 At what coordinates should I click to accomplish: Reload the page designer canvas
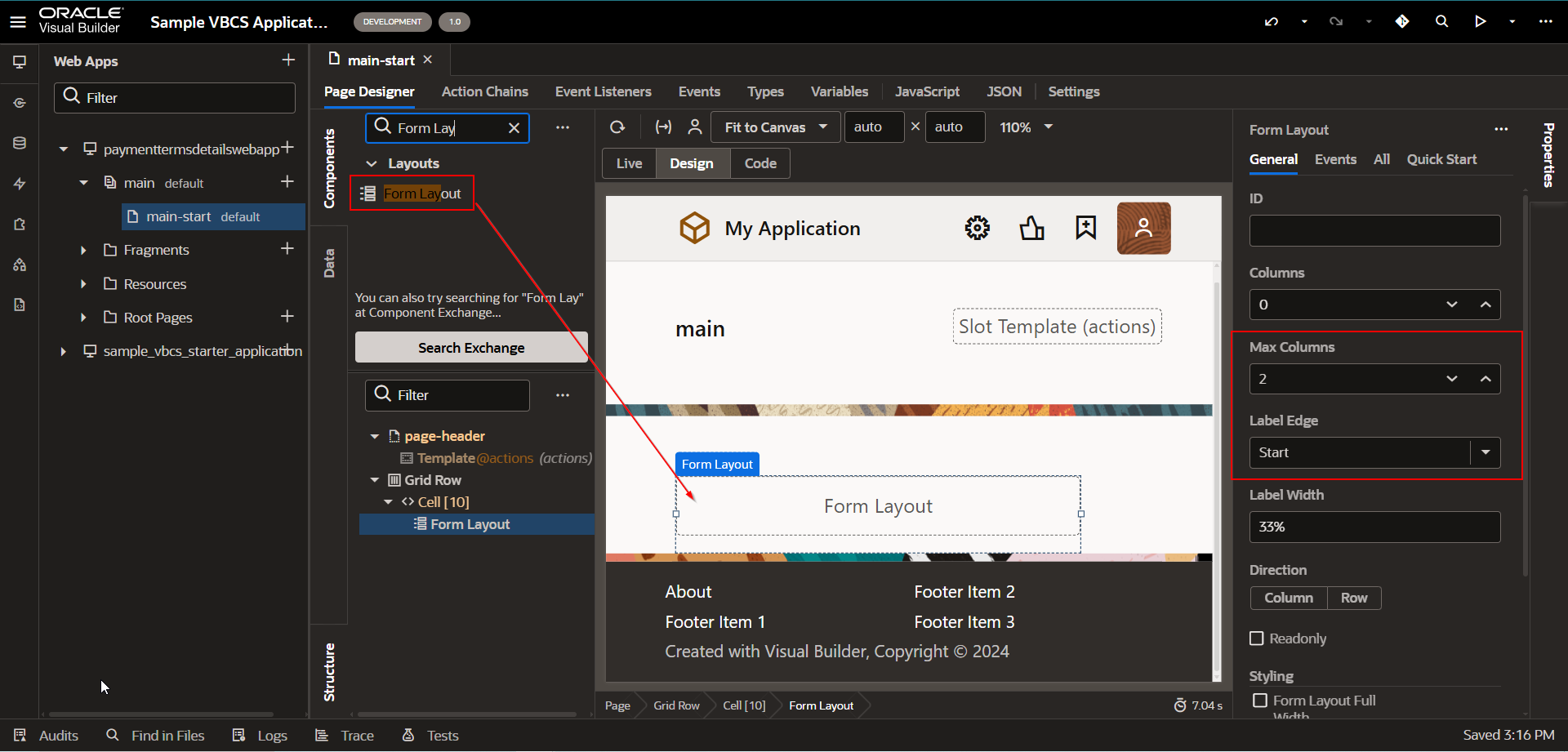coord(617,127)
